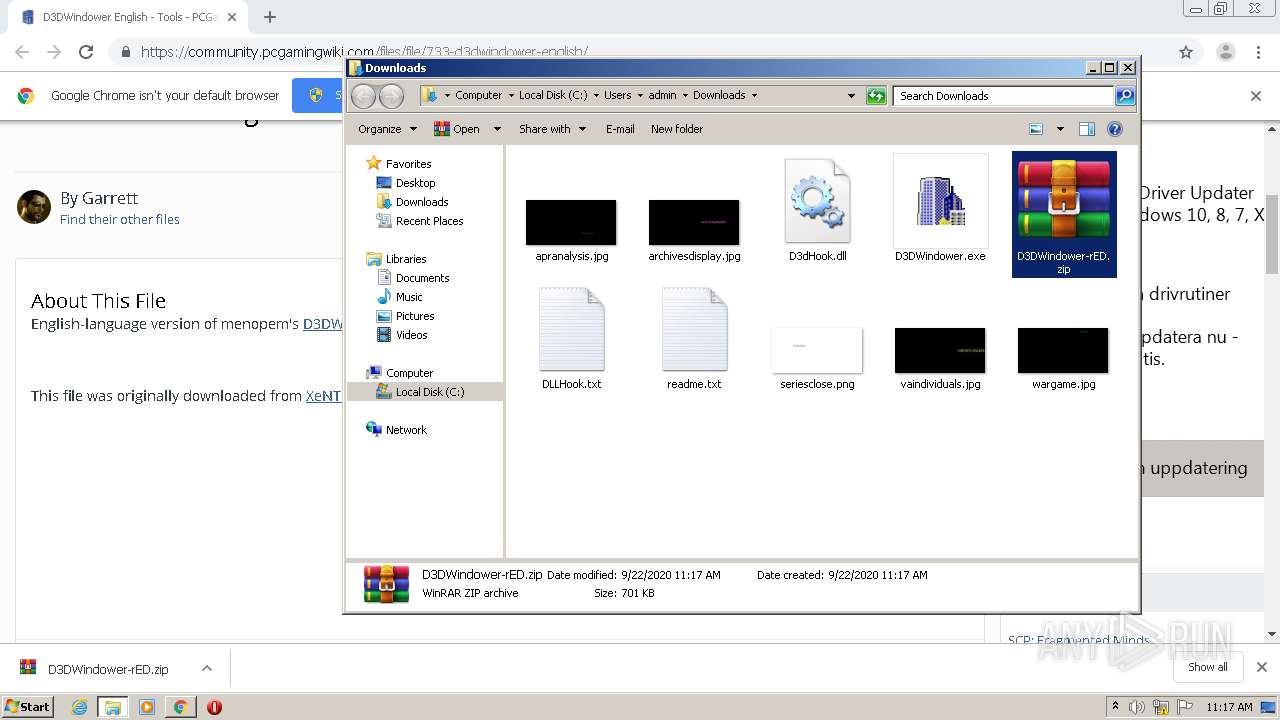Viewport: 1280px width, 720px height.
Task: Toggle the preview pane icon
Action: pos(1087,129)
